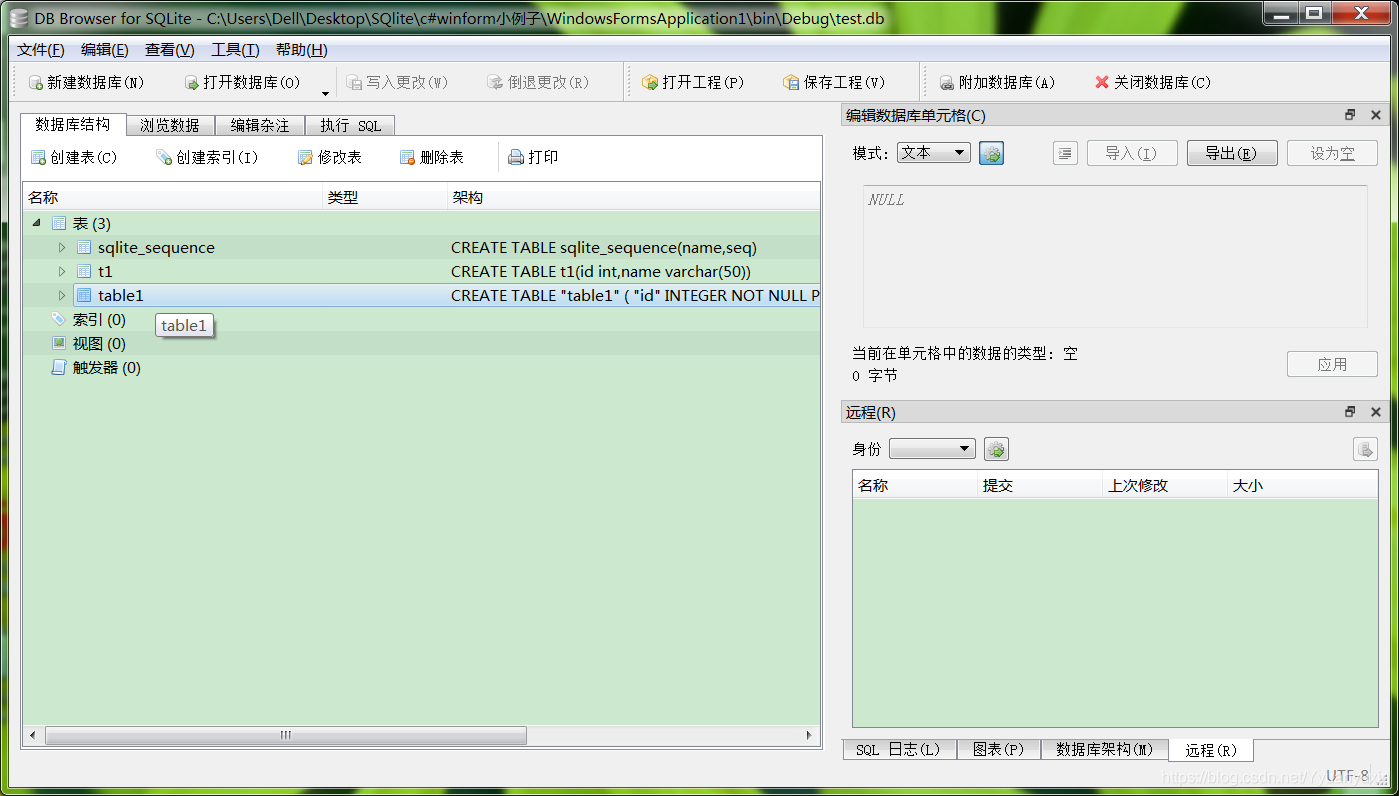Switch to 图表(P) bottom tab

999,750
